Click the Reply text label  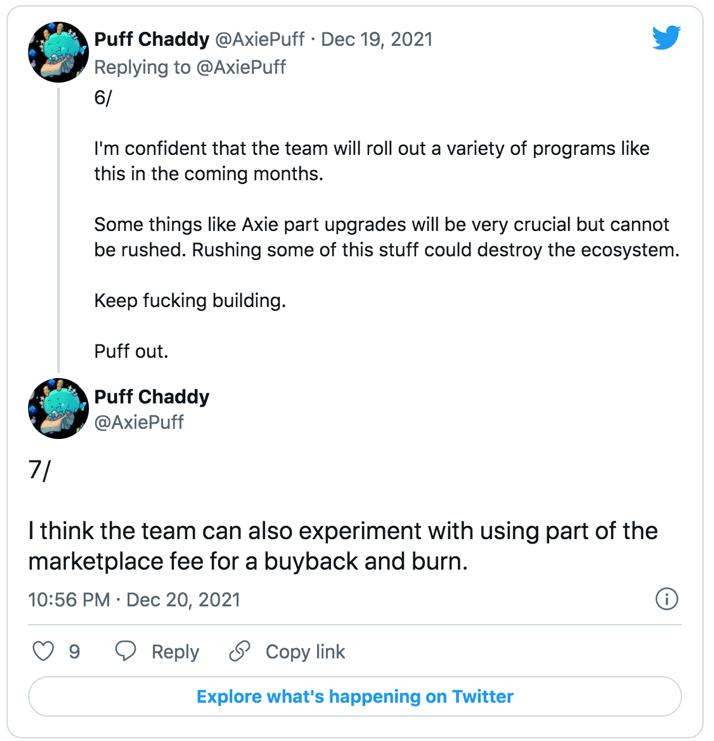175,652
